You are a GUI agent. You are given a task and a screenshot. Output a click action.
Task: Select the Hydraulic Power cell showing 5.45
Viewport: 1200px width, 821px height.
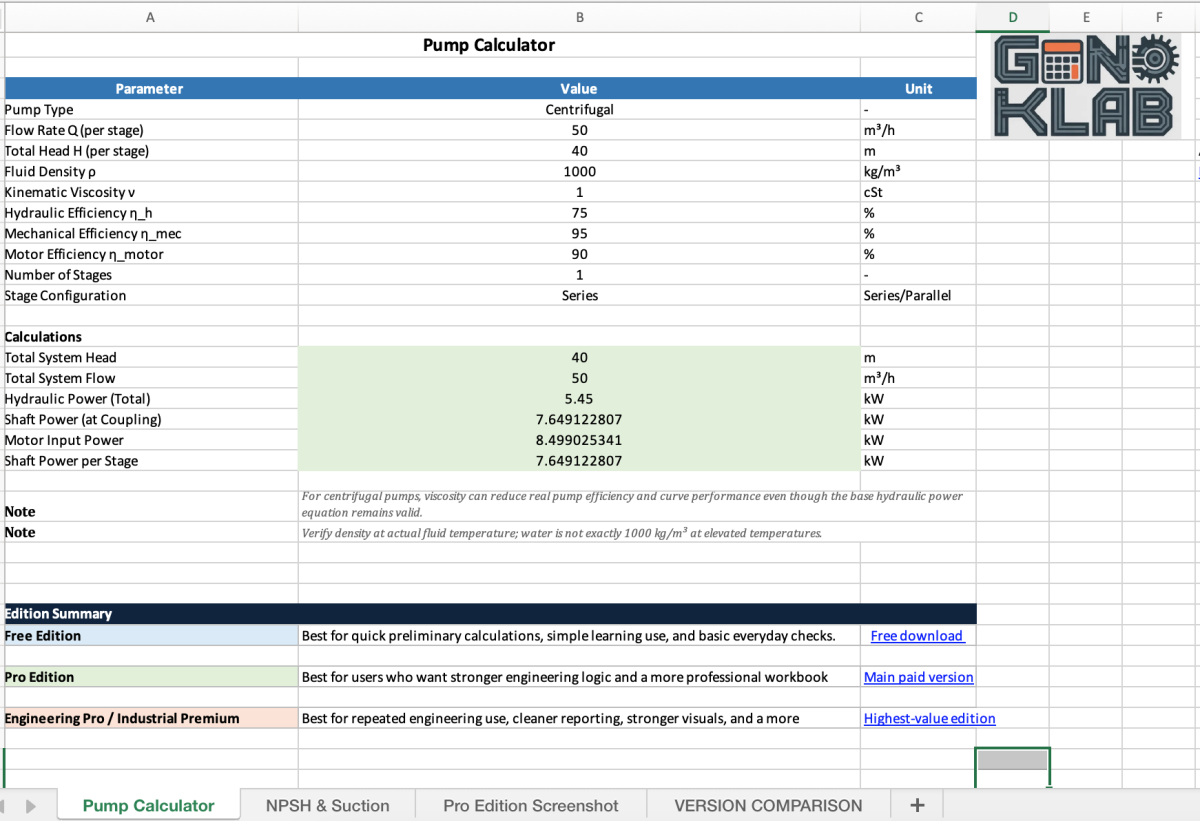pyautogui.click(x=579, y=398)
